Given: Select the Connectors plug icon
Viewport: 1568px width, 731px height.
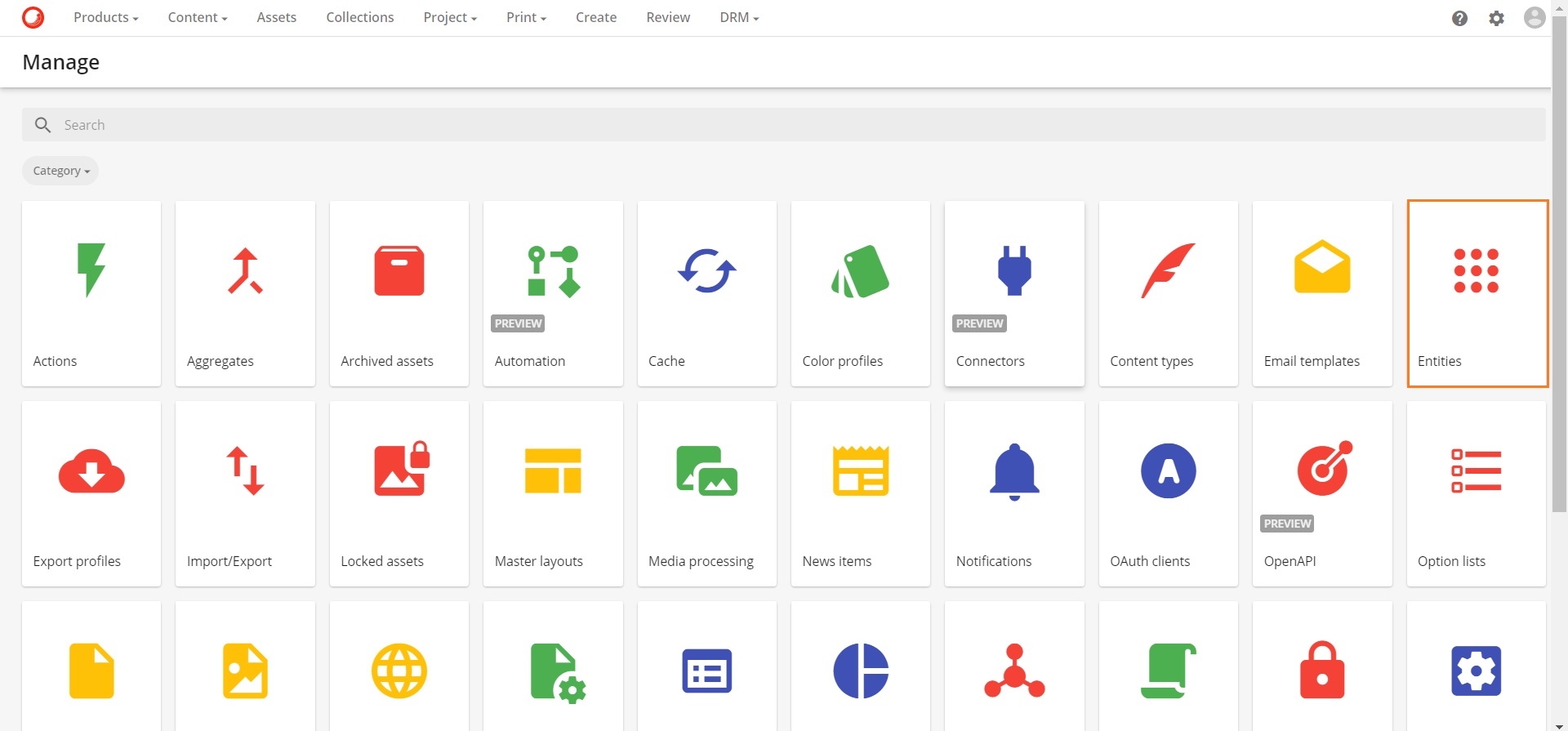Looking at the screenshot, I should pos(1014,270).
